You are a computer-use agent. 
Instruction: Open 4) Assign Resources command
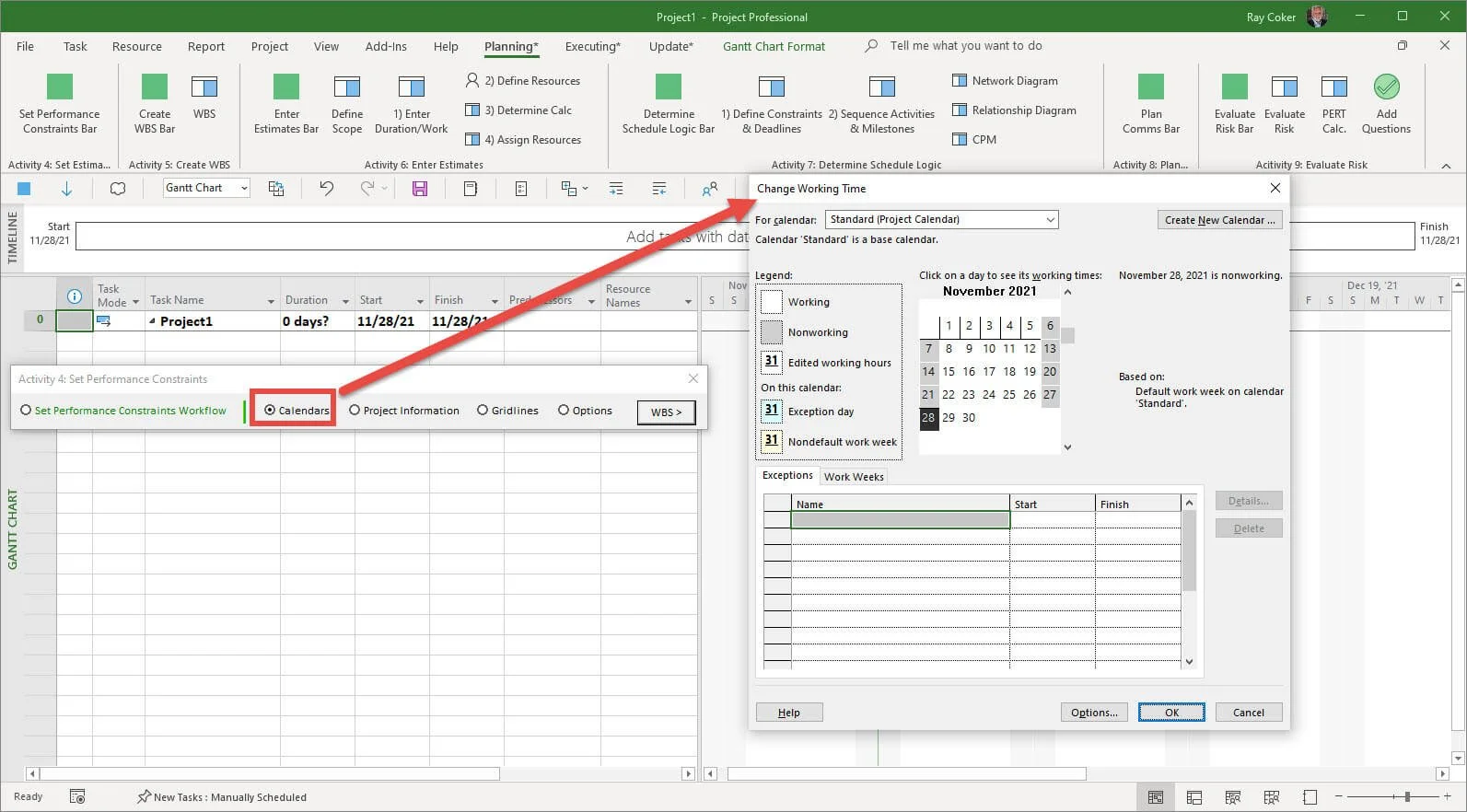click(x=523, y=140)
